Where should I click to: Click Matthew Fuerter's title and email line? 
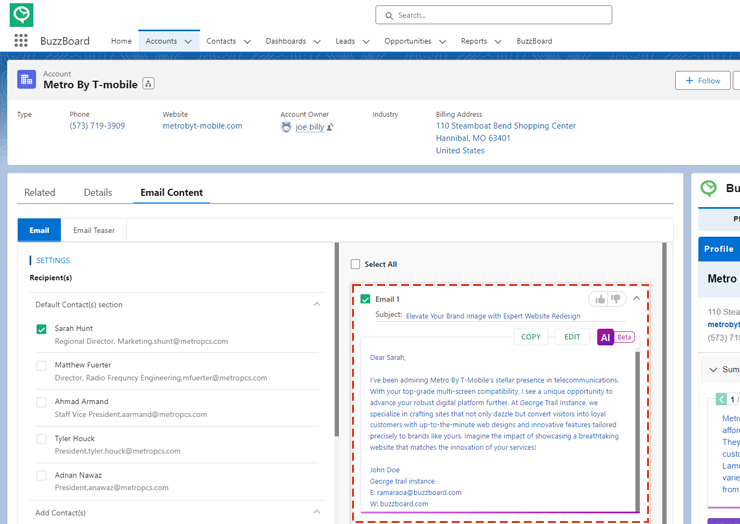point(161,378)
